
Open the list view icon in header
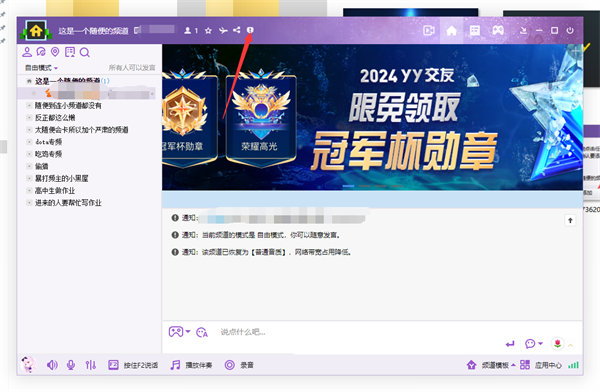pos(474,30)
